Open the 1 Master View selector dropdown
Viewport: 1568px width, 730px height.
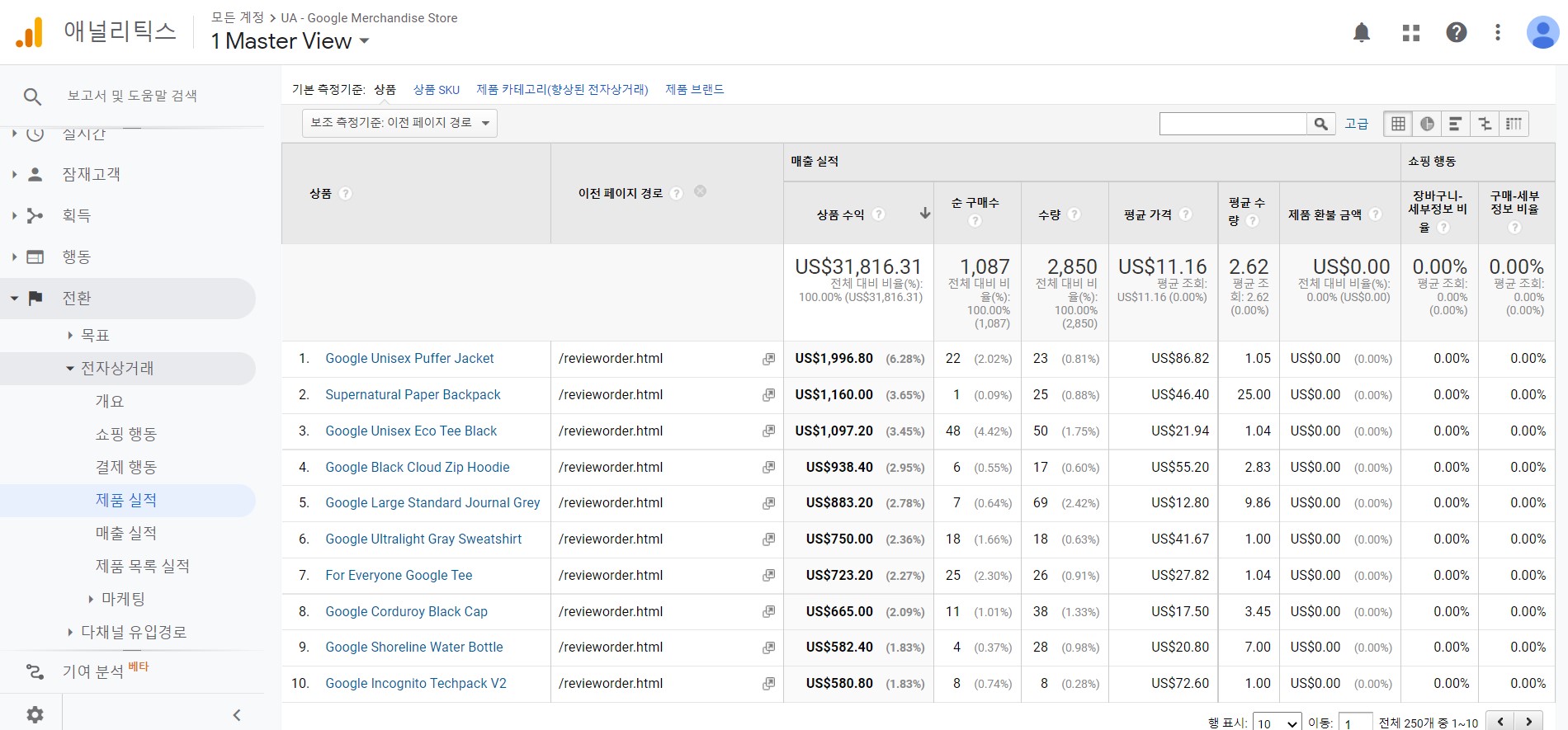click(290, 40)
